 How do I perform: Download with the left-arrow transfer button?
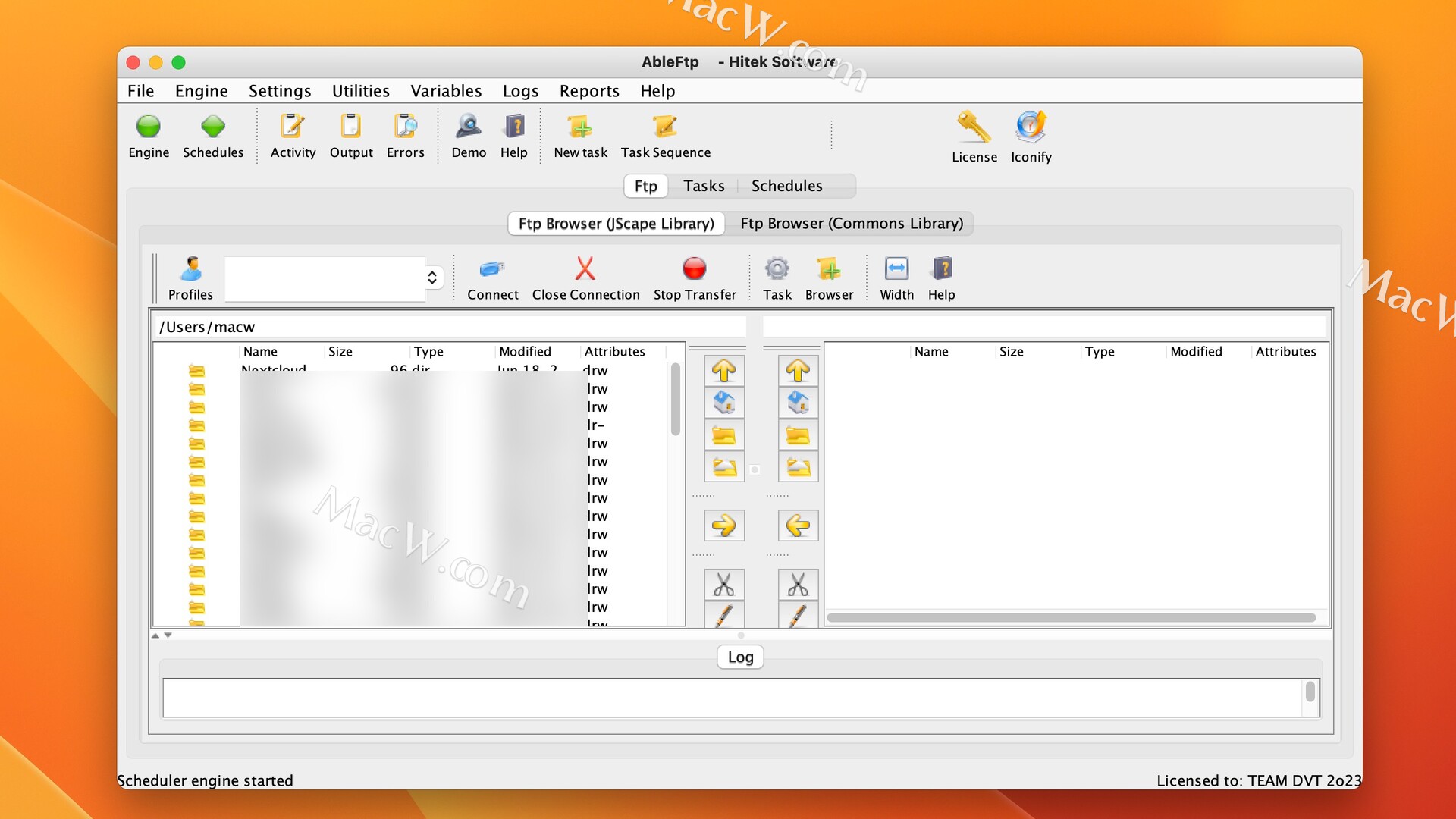798,526
